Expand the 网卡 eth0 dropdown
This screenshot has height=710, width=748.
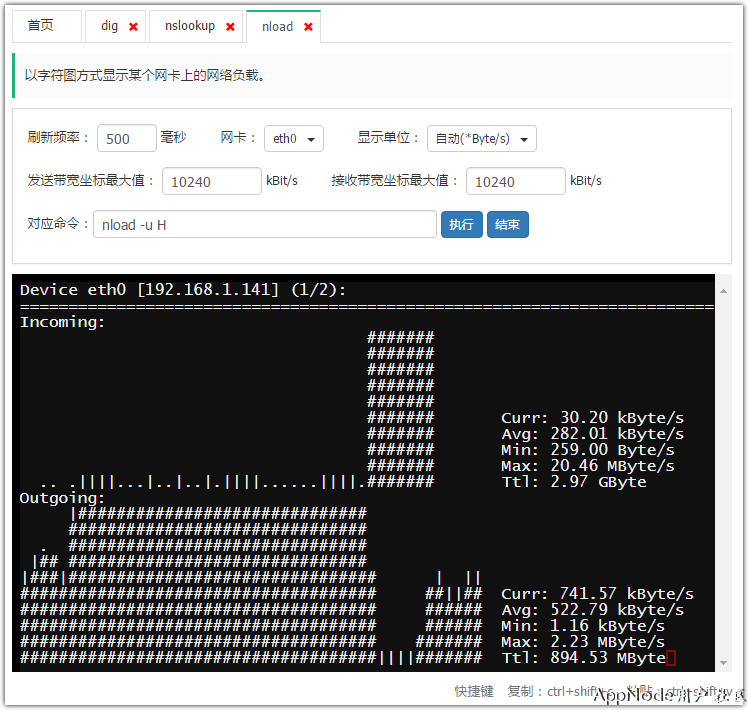tap(294, 139)
